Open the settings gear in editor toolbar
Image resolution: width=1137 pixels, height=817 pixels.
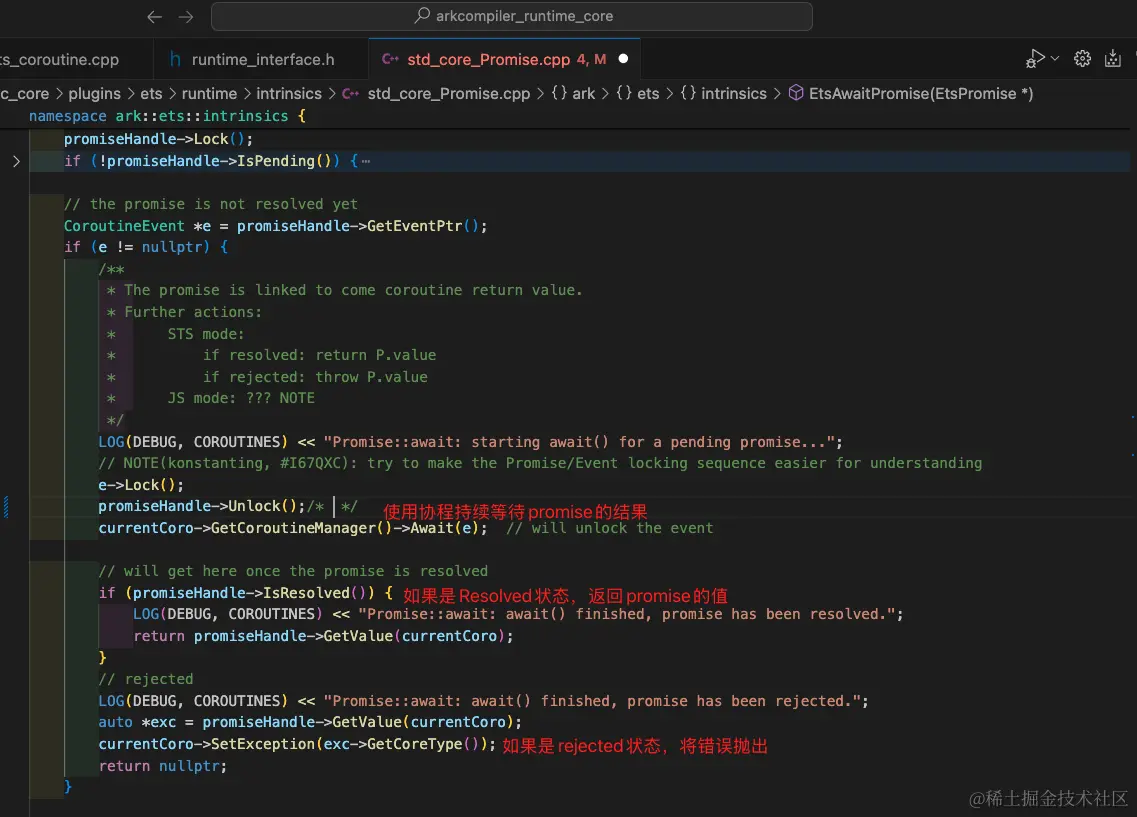1082,59
